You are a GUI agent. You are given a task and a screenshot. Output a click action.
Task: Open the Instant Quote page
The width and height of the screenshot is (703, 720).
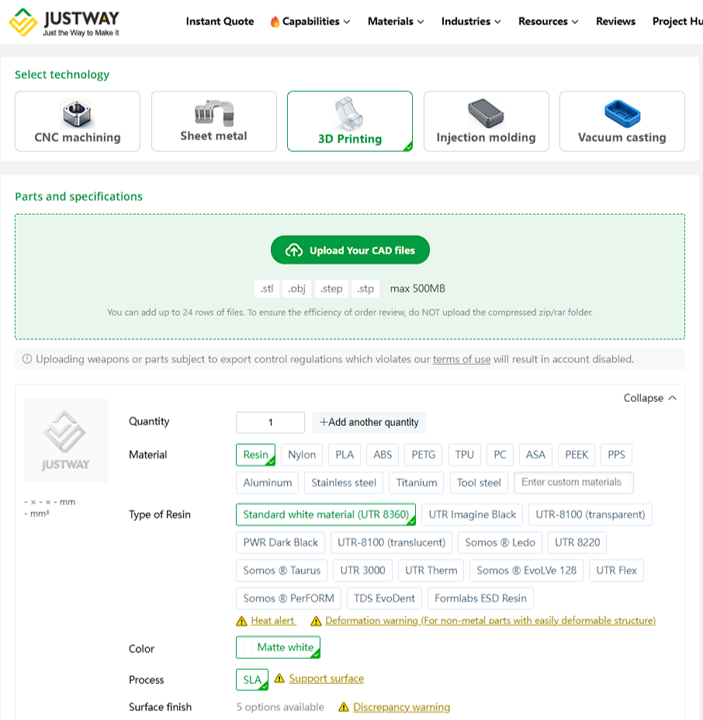click(219, 21)
